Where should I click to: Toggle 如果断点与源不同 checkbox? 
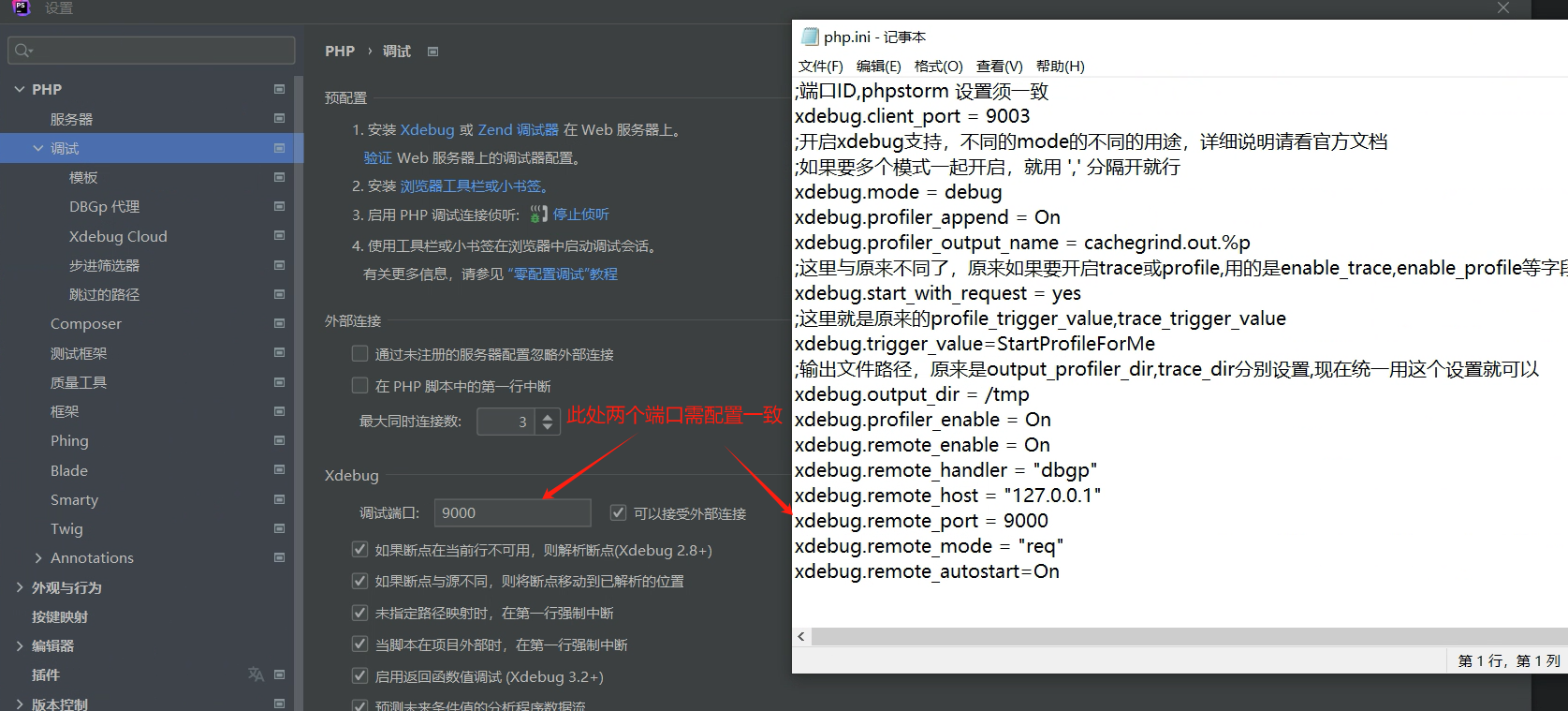coord(359,581)
